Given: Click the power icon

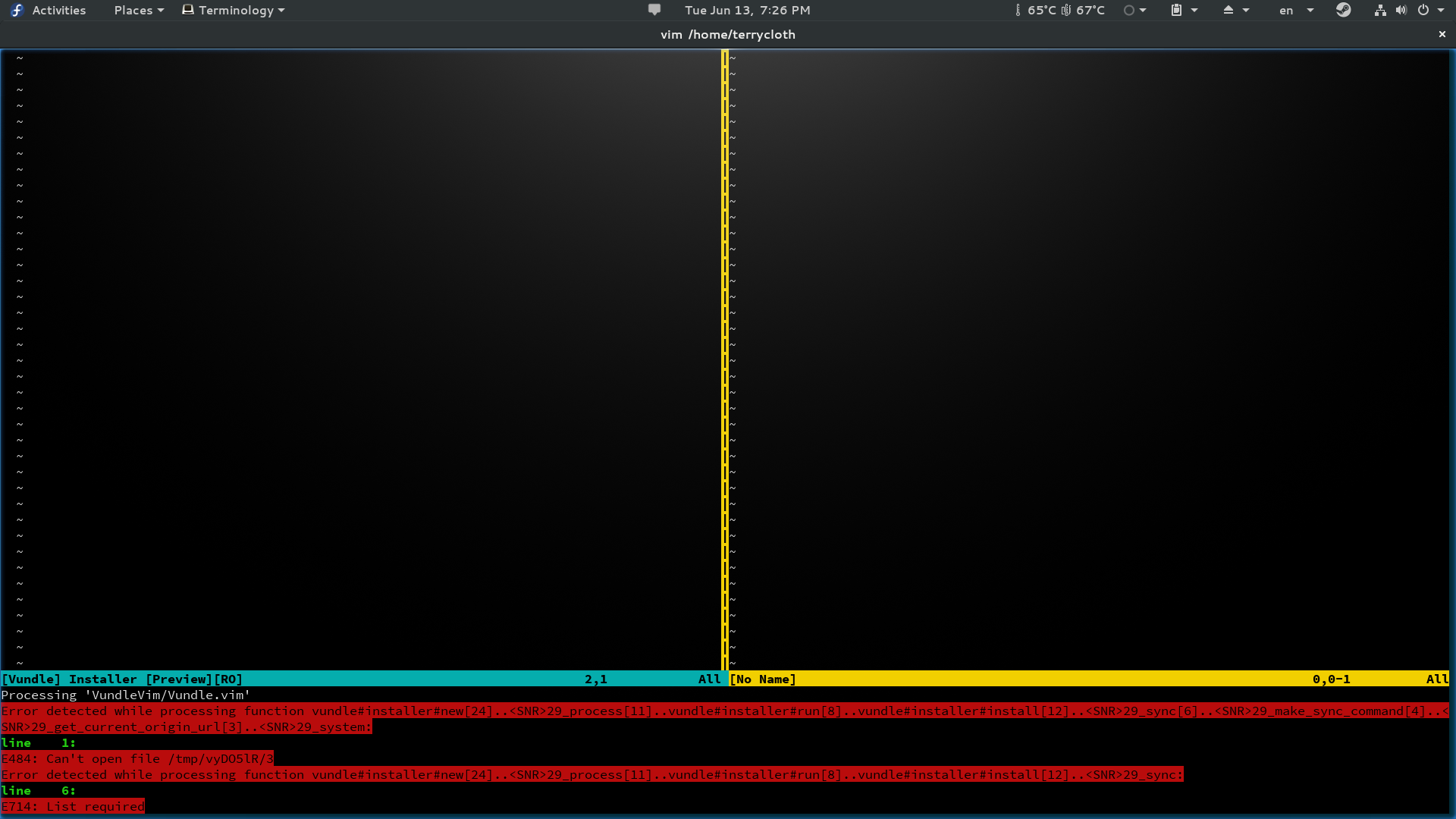Looking at the screenshot, I should (x=1423, y=10).
